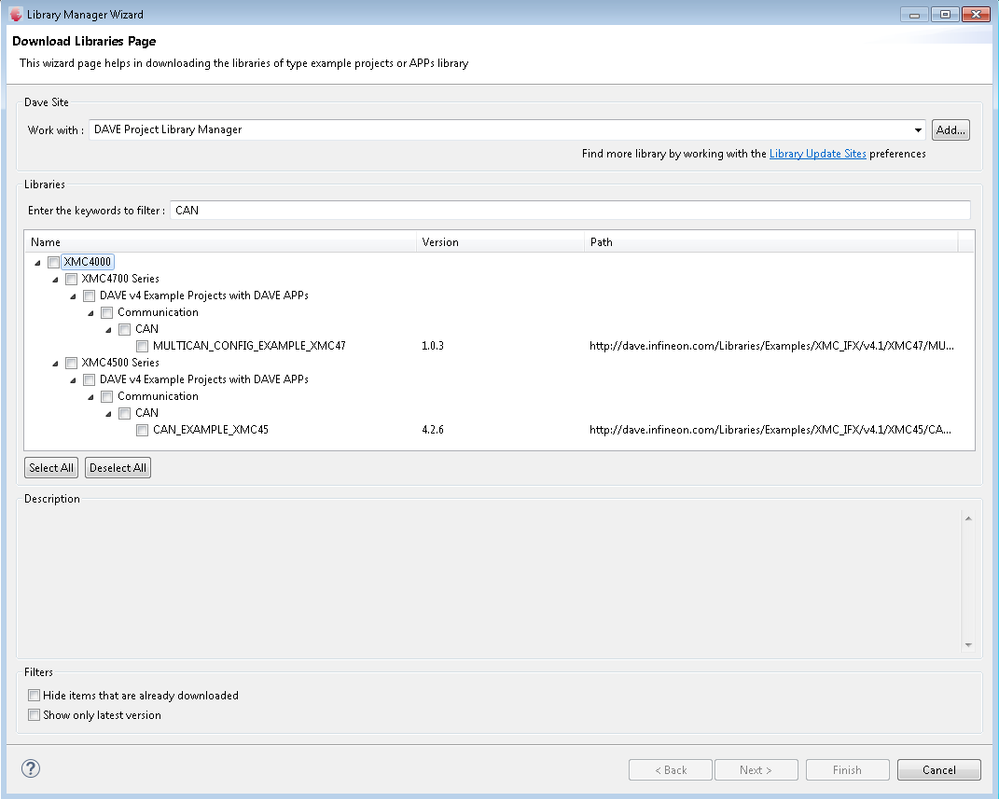Check the MULTICAN_CONFIG_EXAMPLE_XMC47 checkbox
This screenshot has height=799, width=999.
[142, 346]
